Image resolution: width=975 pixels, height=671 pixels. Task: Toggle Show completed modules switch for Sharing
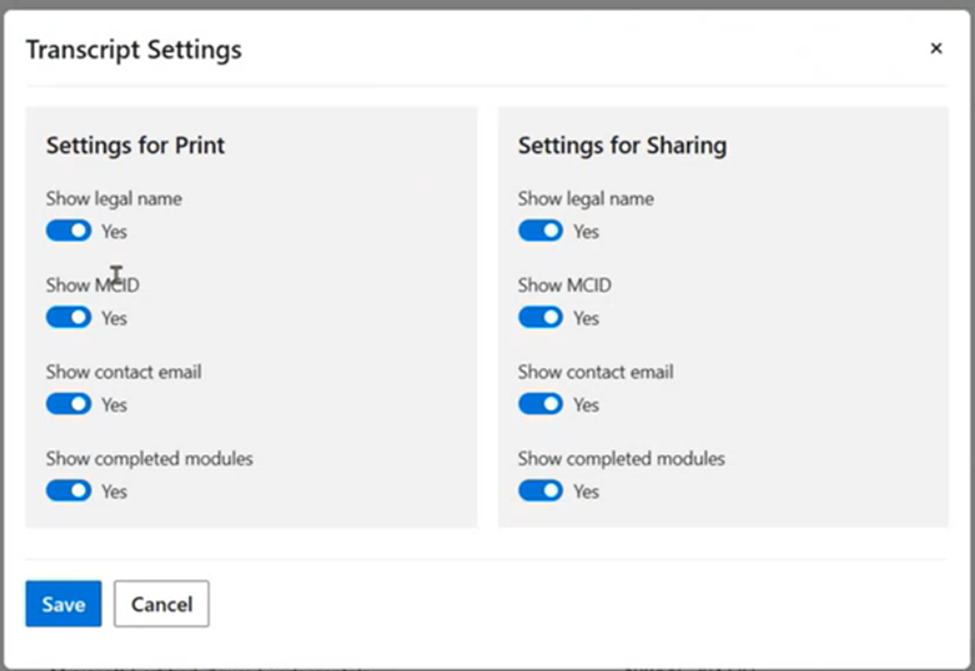pyautogui.click(x=540, y=491)
